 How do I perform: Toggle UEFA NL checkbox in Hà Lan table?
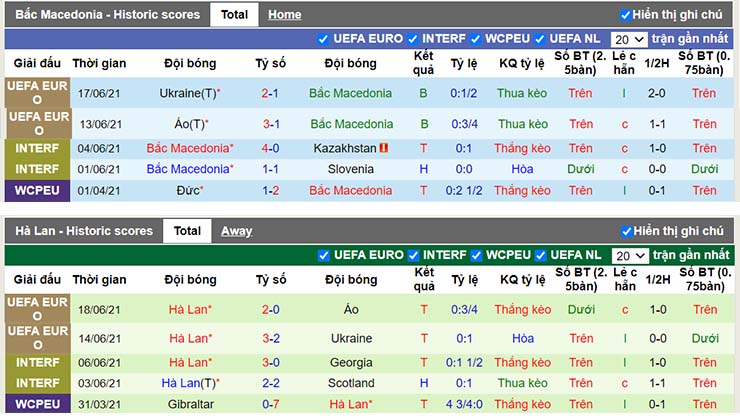(x=541, y=256)
